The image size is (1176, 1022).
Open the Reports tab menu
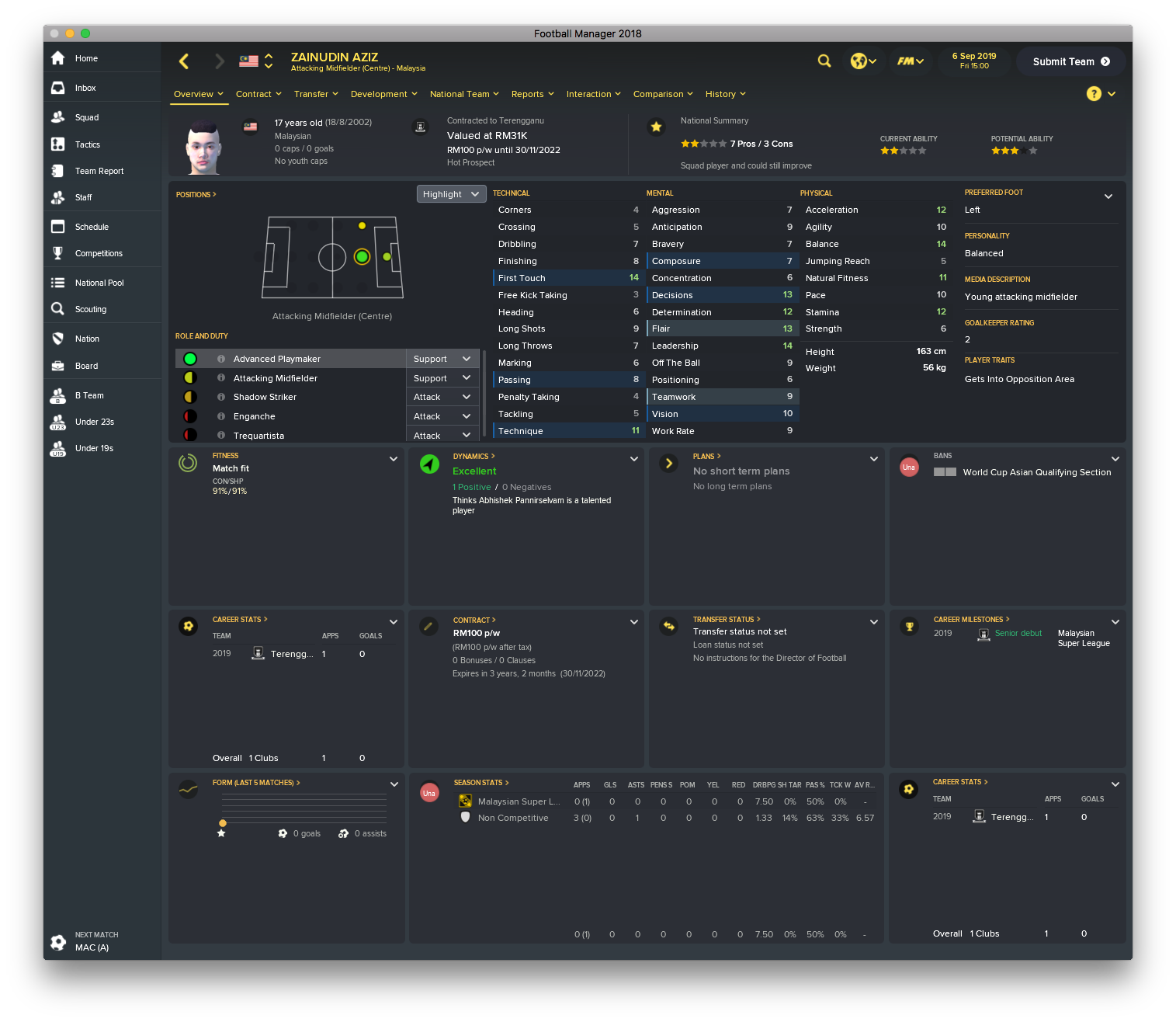532,94
